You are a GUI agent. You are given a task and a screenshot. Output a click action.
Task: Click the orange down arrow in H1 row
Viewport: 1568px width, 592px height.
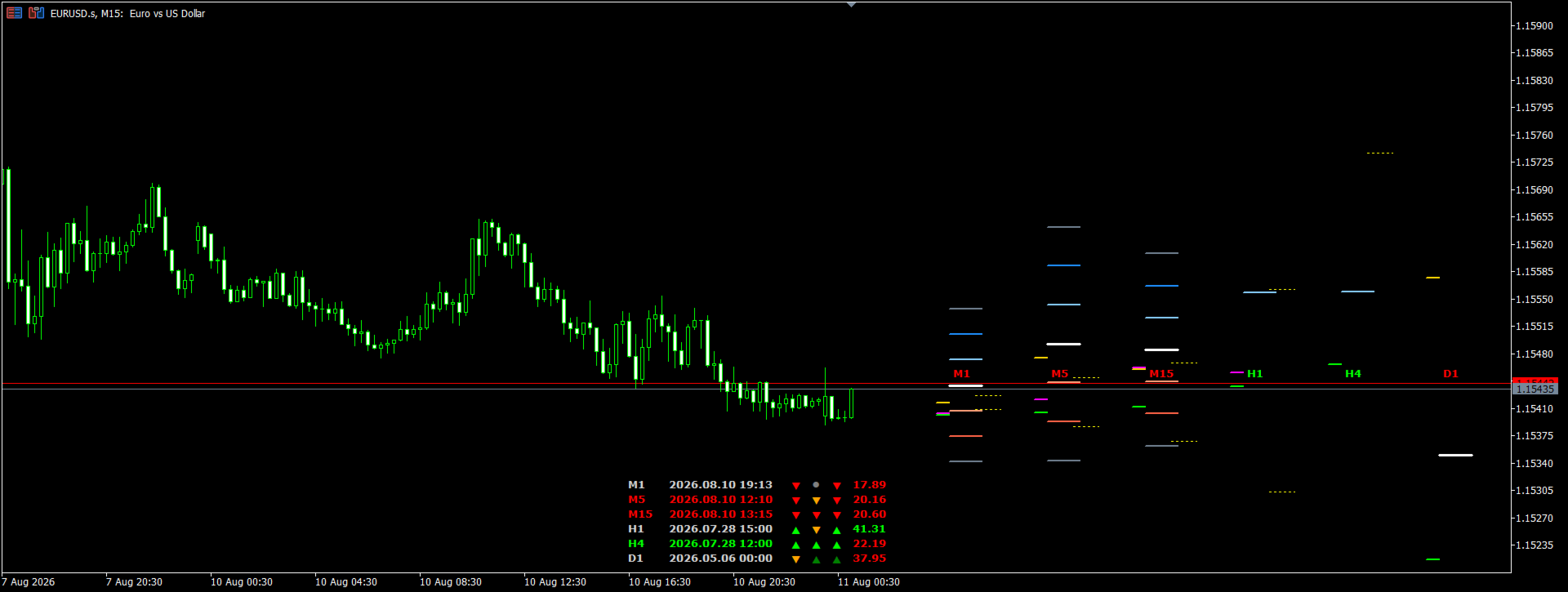pyautogui.click(x=816, y=530)
